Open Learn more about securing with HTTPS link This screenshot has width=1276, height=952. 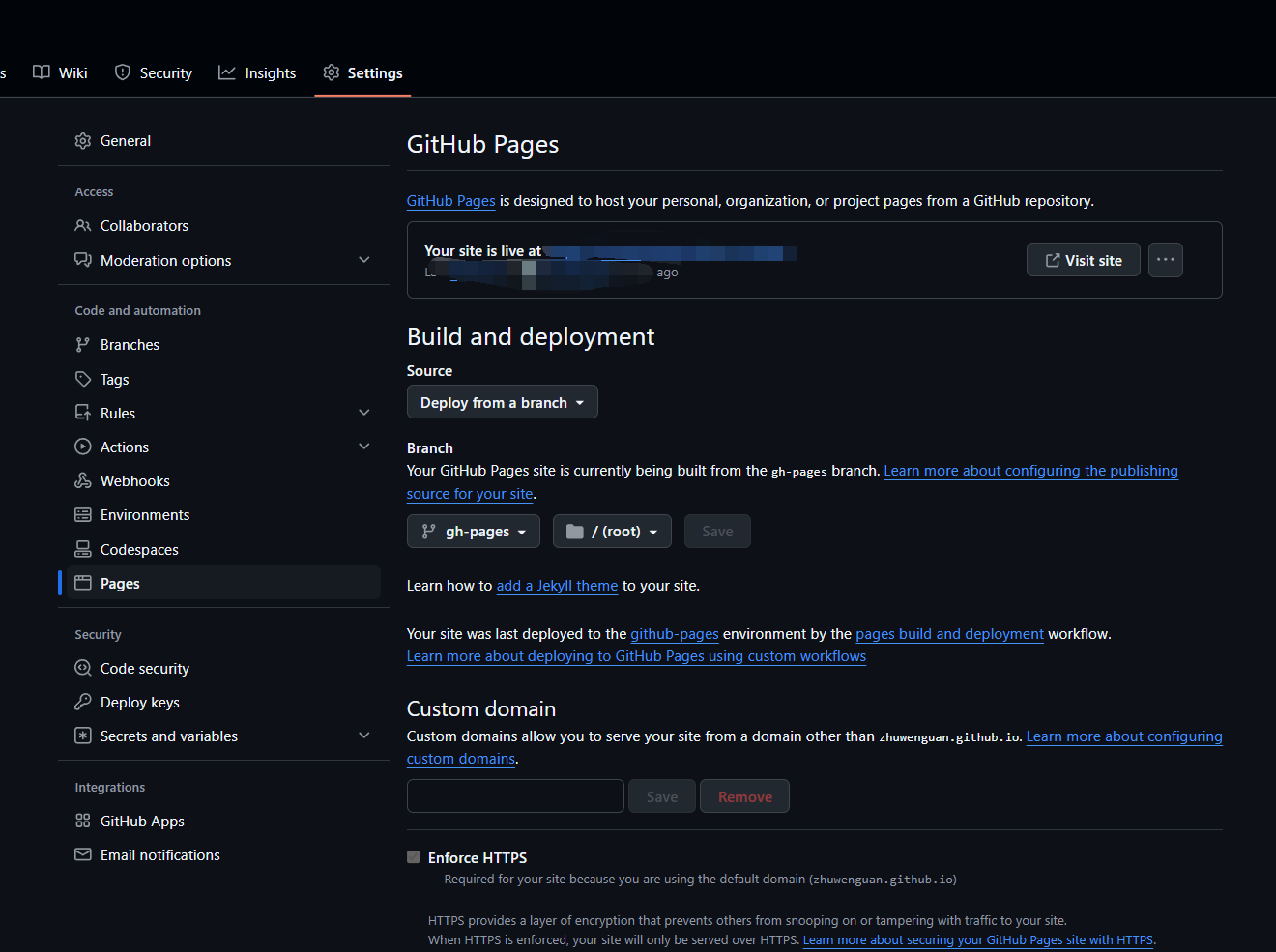977,940
